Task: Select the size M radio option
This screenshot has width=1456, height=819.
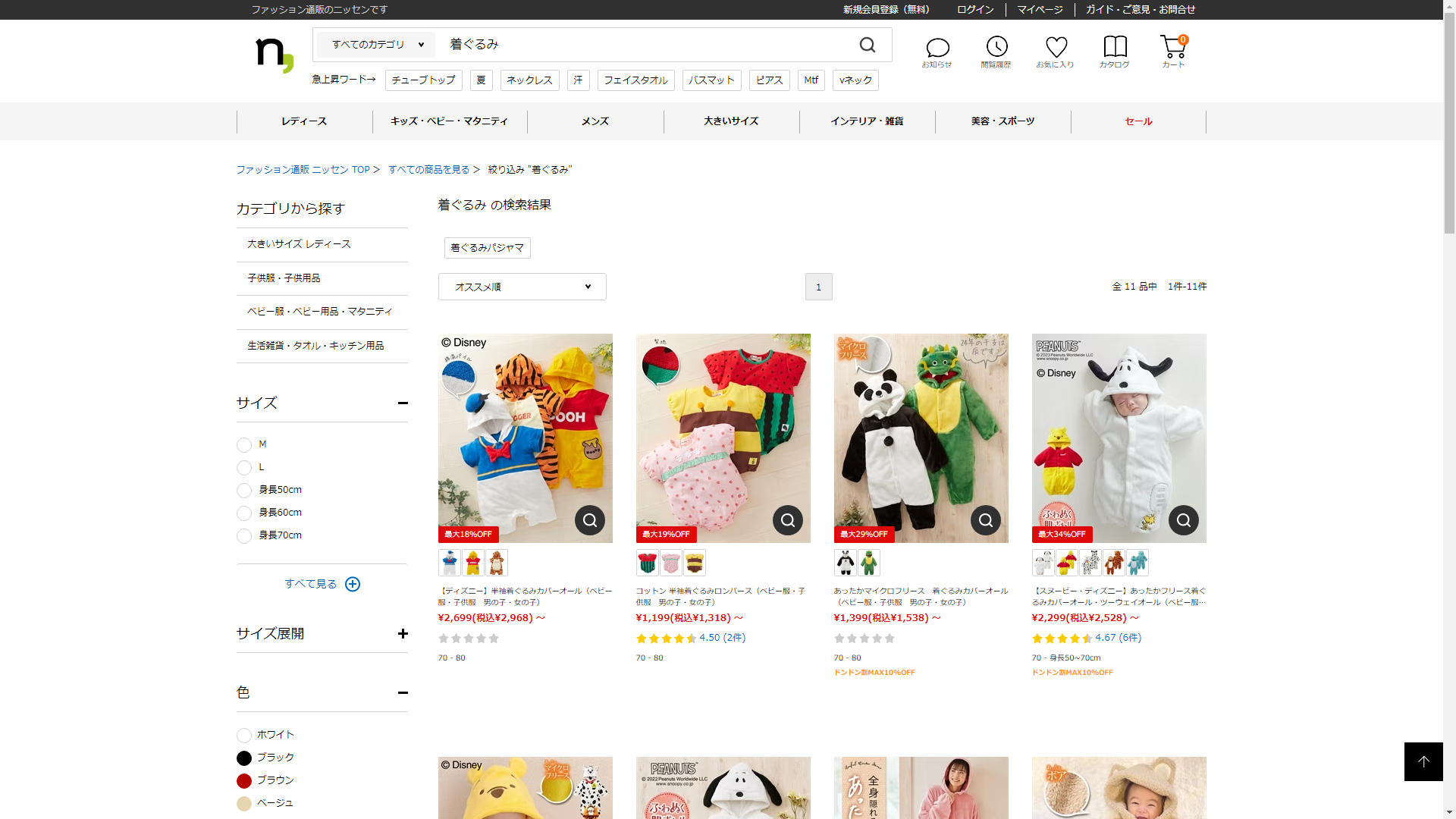Action: tap(244, 445)
